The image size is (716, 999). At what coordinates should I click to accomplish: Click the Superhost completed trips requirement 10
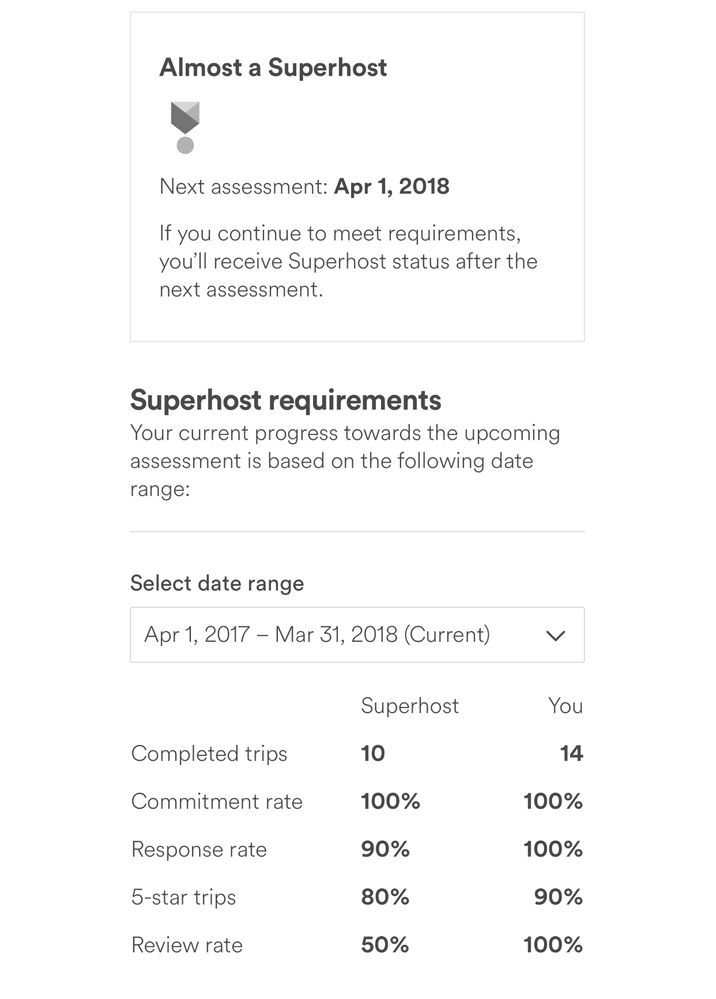(373, 754)
